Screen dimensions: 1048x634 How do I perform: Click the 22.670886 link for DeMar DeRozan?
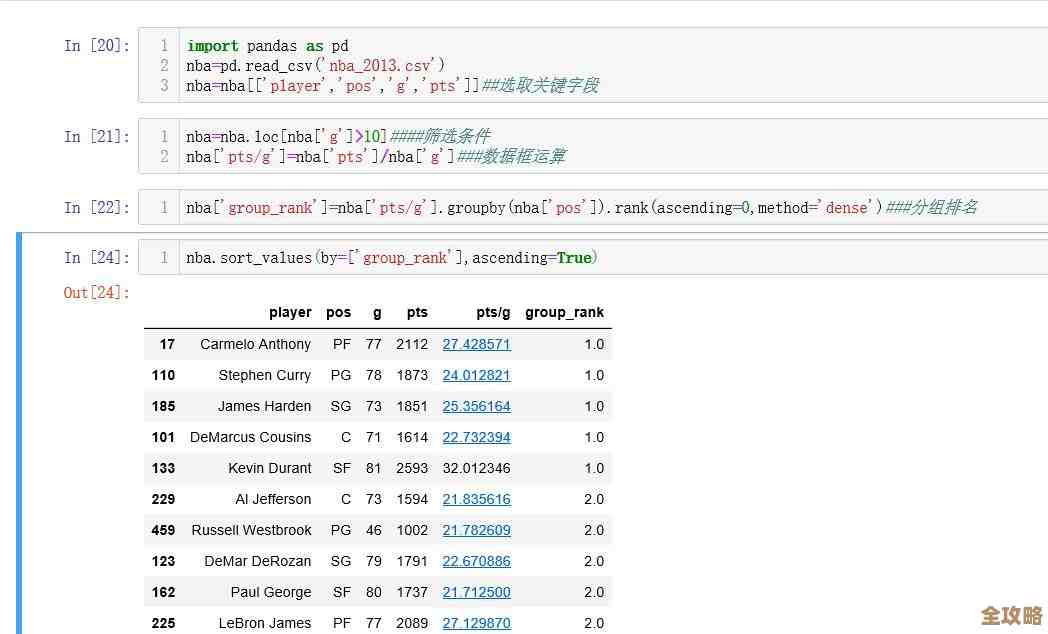(x=476, y=561)
